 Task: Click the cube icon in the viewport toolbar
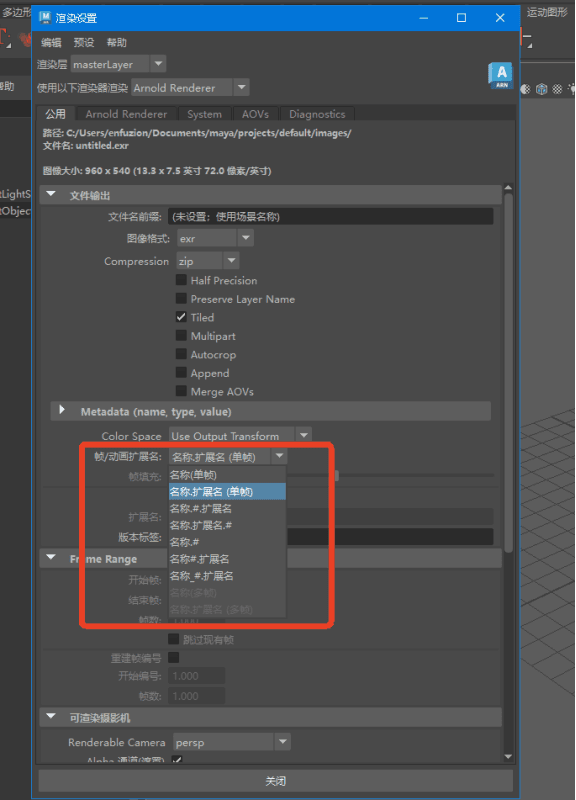(x=541, y=89)
